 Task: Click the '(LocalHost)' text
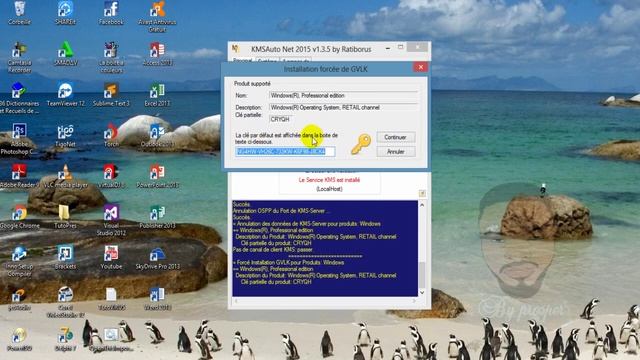click(x=329, y=189)
